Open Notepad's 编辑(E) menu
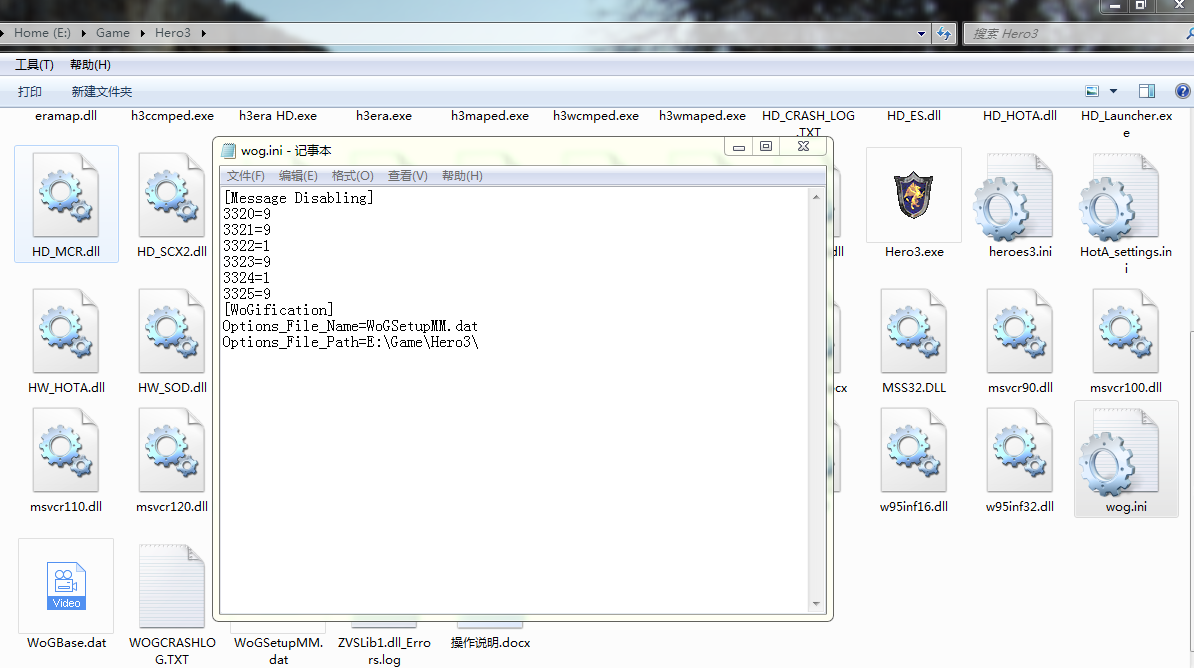The width and height of the screenshot is (1194, 668). [x=298, y=176]
